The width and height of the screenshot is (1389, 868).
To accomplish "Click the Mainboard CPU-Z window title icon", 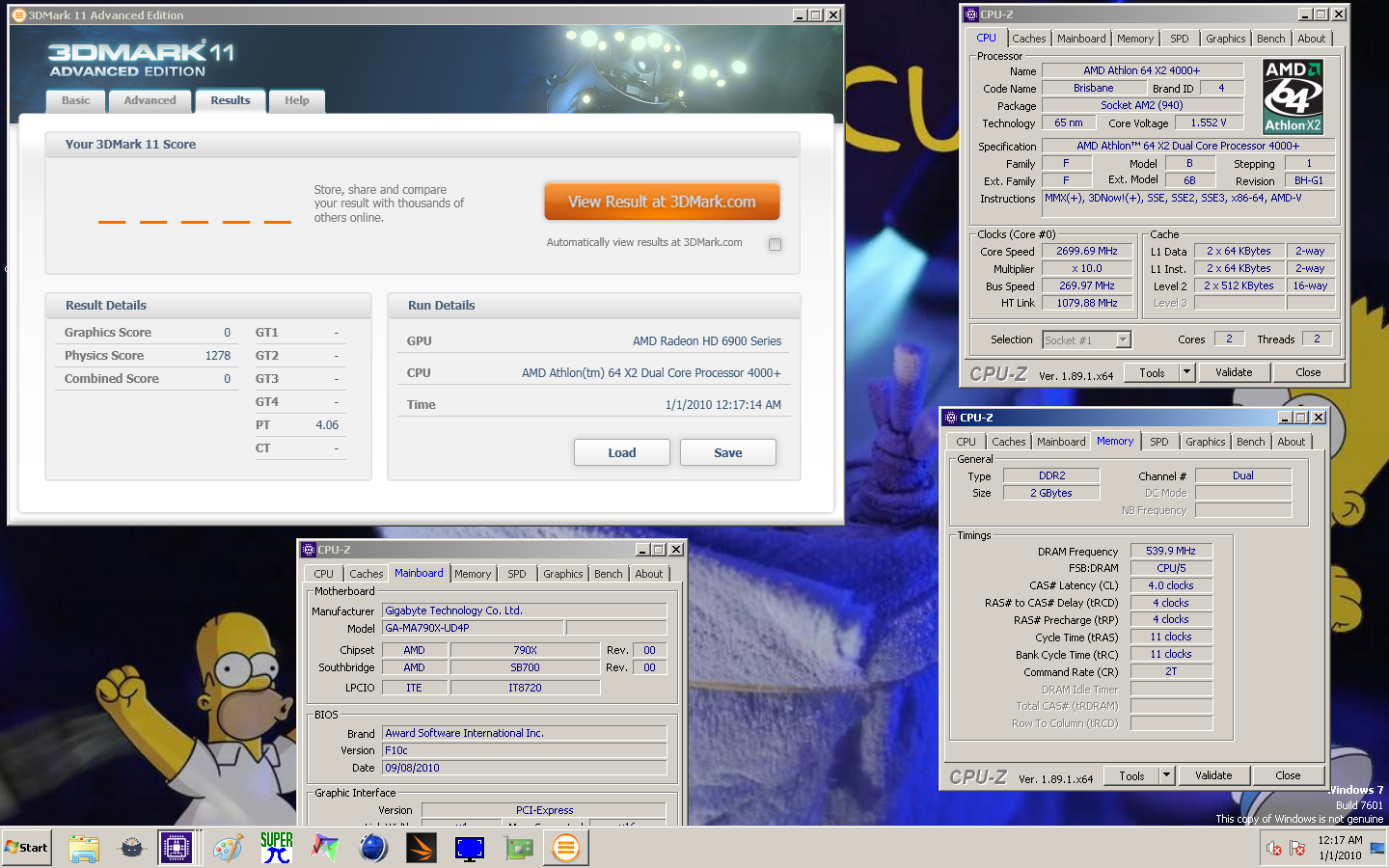I will click(x=309, y=550).
